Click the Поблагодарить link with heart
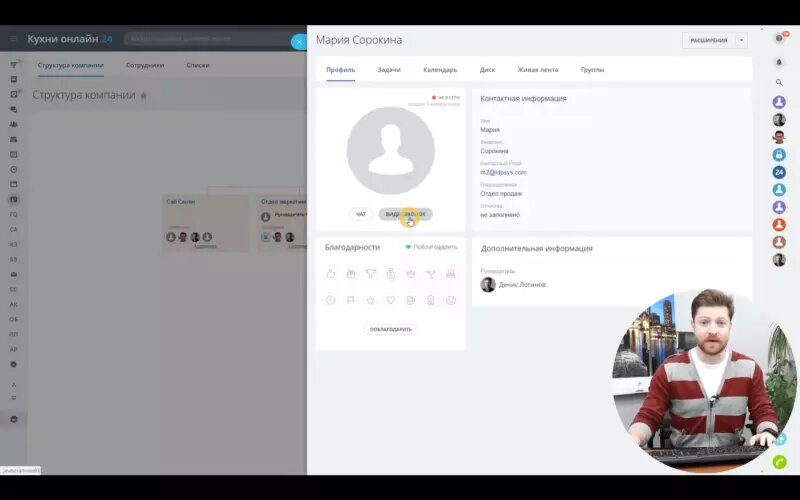This screenshot has width=800, height=500. [x=432, y=247]
